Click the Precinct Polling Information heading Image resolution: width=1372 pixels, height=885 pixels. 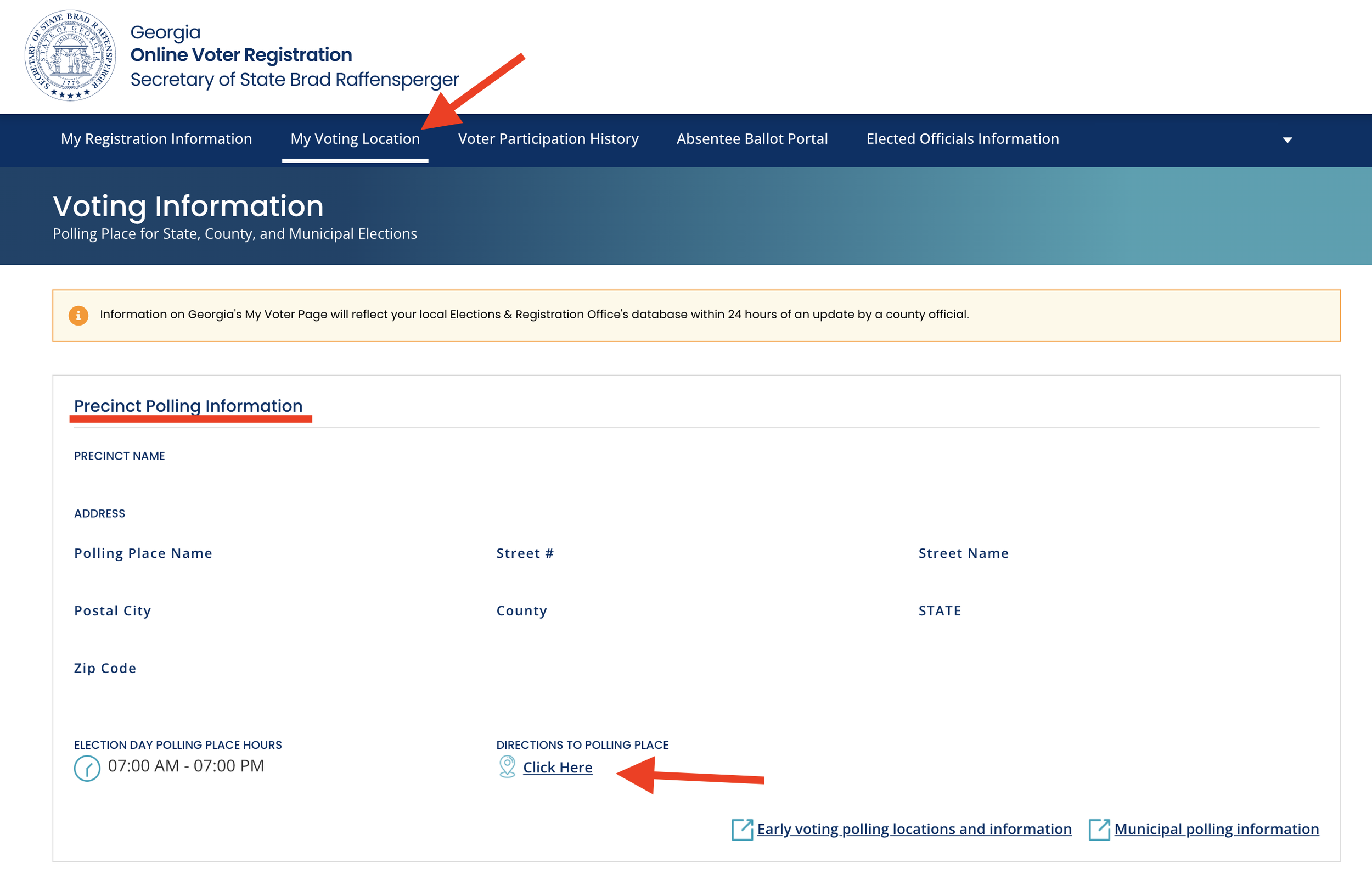[188, 406]
